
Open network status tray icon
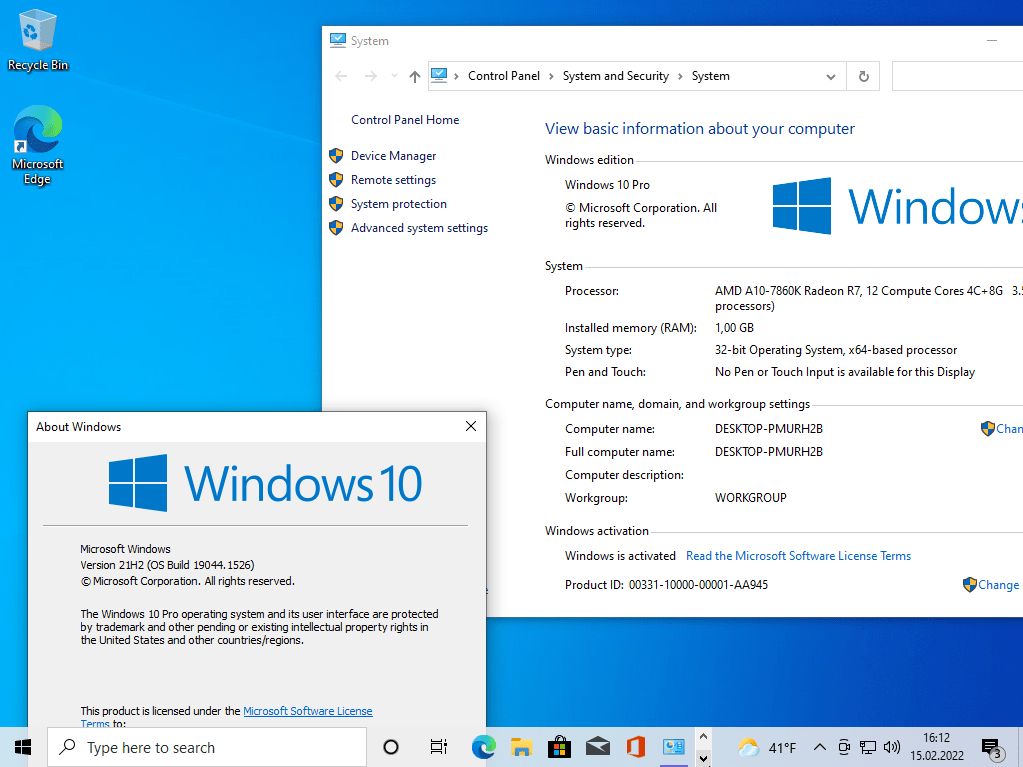point(868,747)
